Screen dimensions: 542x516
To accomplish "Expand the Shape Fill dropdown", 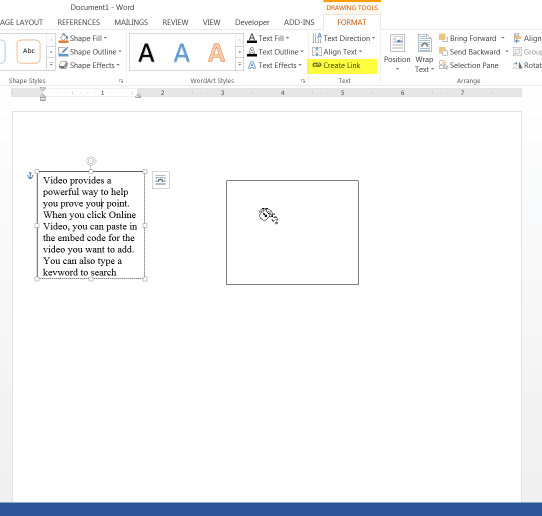I will tap(105, 38).
